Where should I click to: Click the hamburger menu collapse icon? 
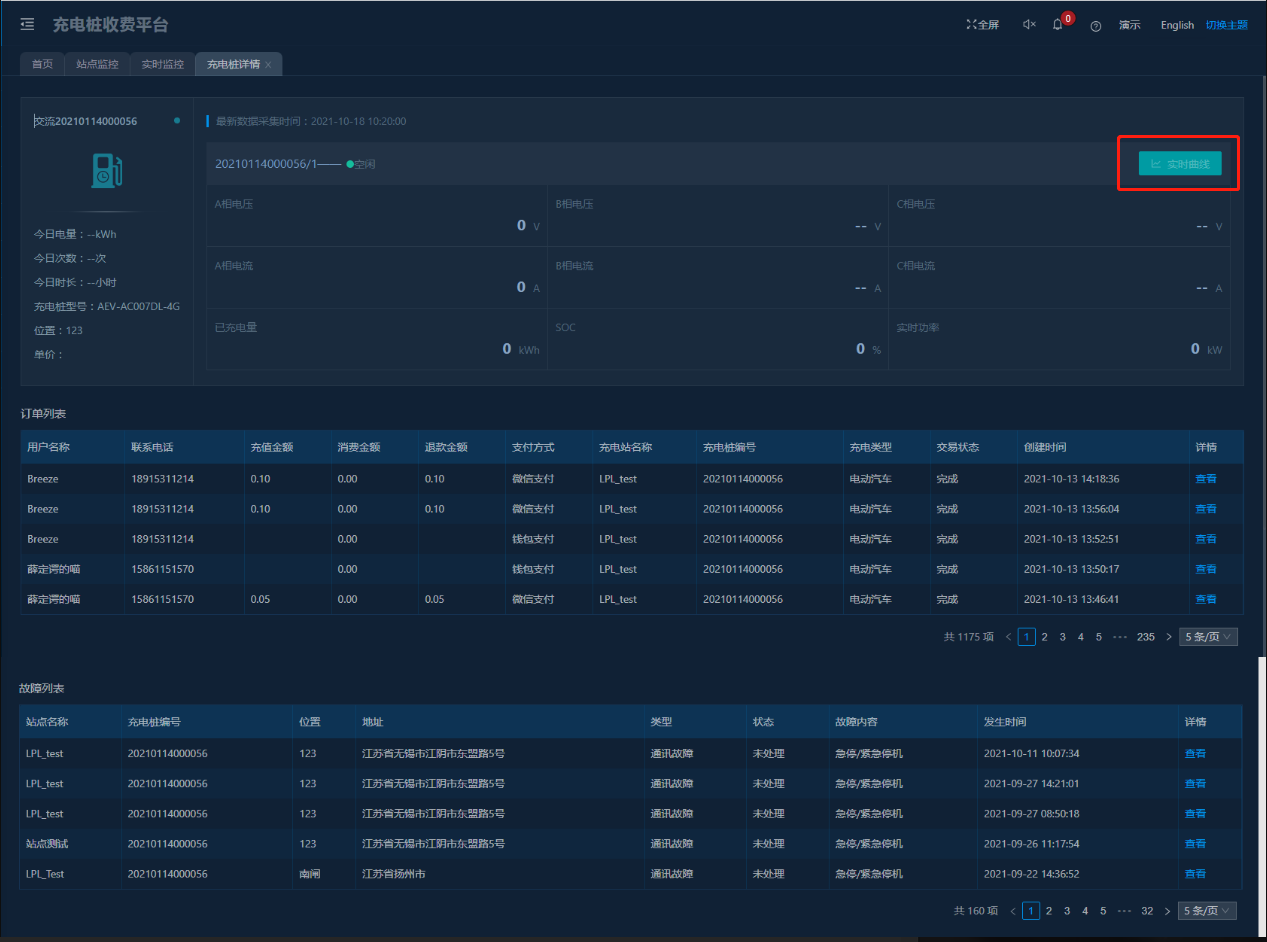[27, 25]
